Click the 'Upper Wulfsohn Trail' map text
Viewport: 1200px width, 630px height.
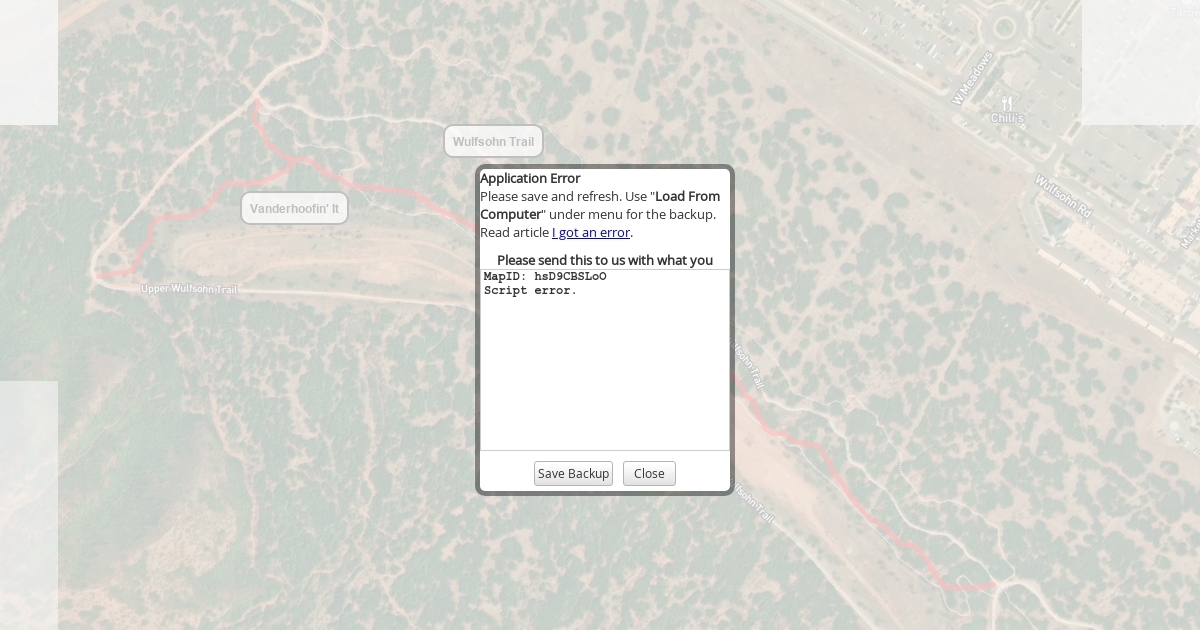[190, 289]
